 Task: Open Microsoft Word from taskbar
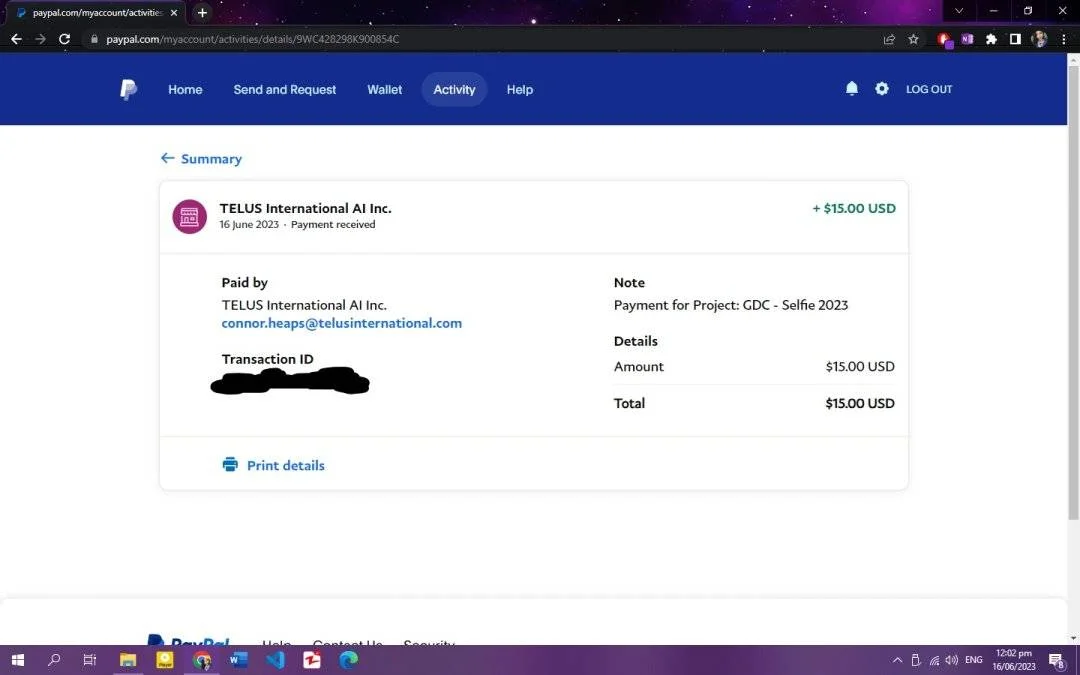pyautogui.click(x=238, y=660)
